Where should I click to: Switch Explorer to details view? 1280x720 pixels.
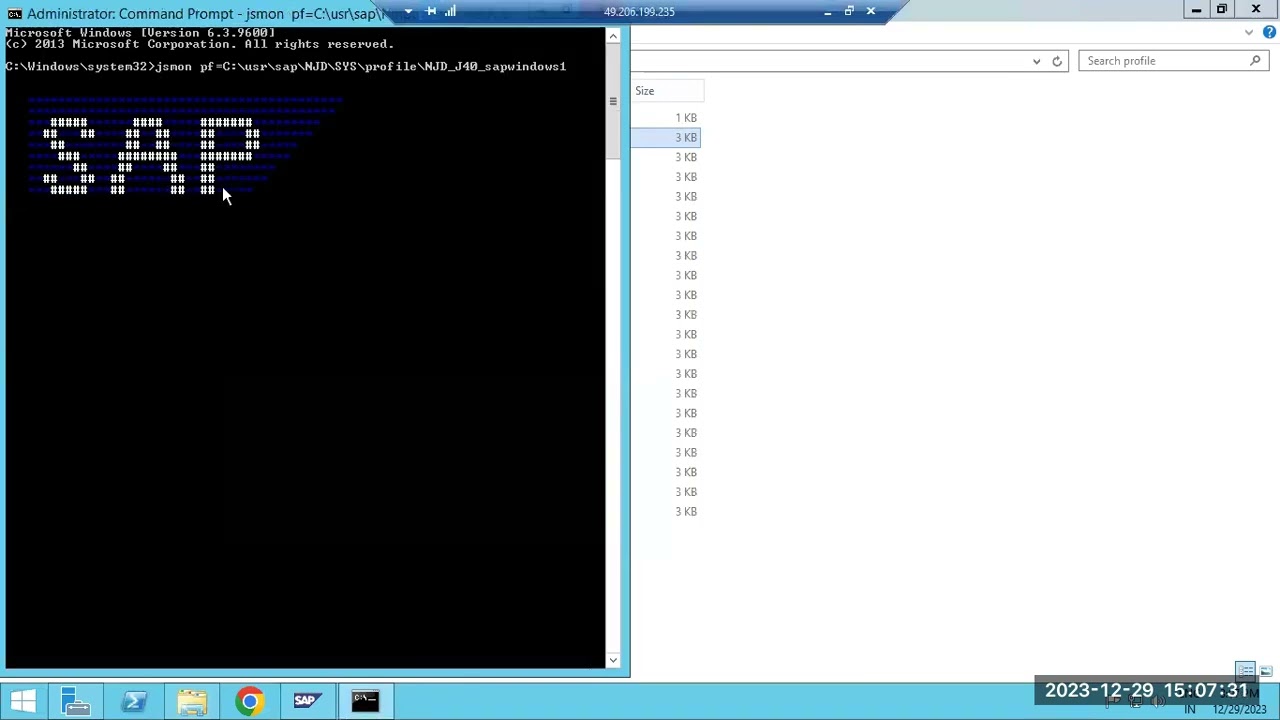tap(1246, 671)
